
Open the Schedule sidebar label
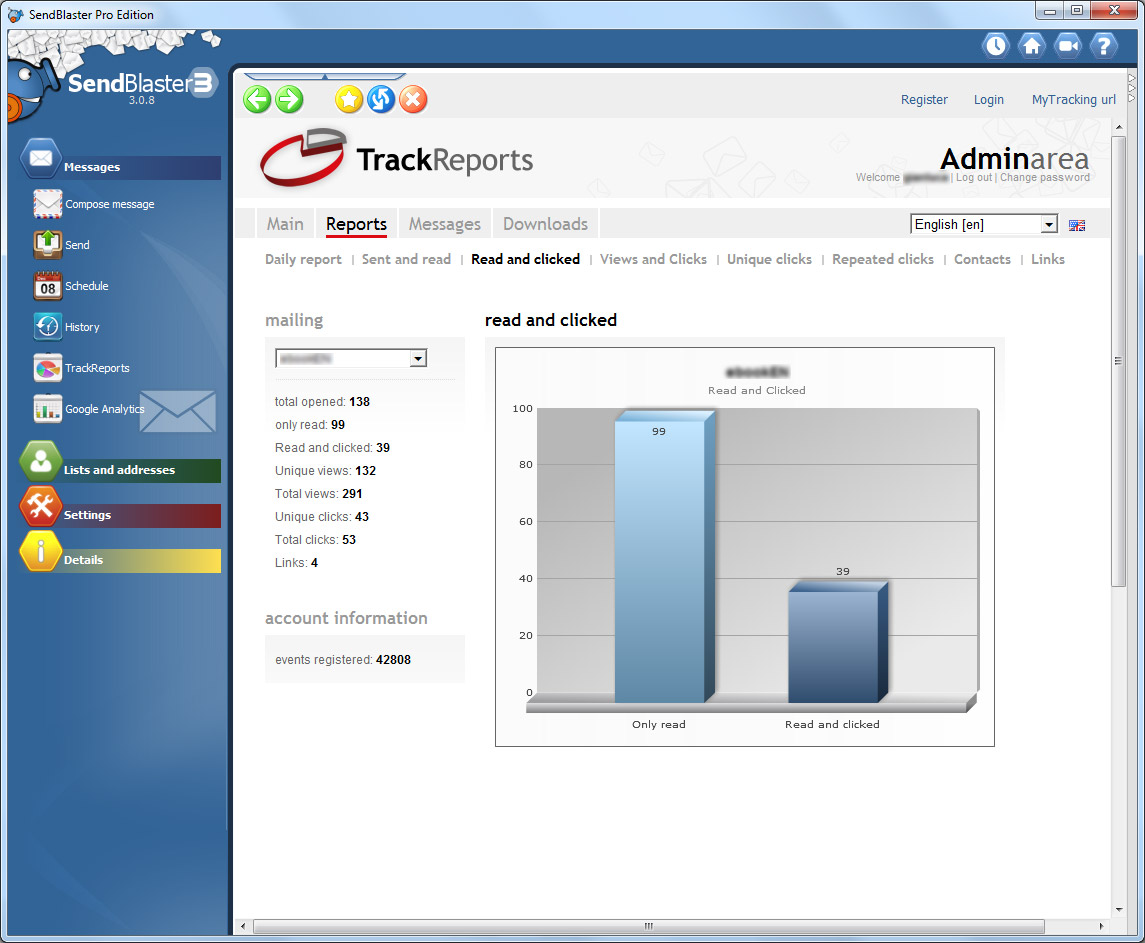click(x=86, y=286)
